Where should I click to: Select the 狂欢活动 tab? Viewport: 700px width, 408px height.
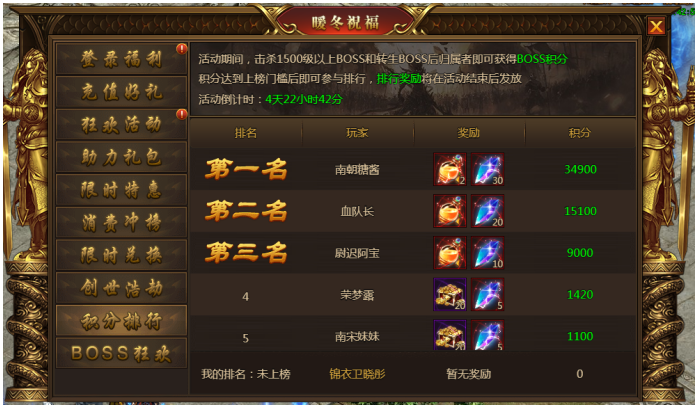121,124
